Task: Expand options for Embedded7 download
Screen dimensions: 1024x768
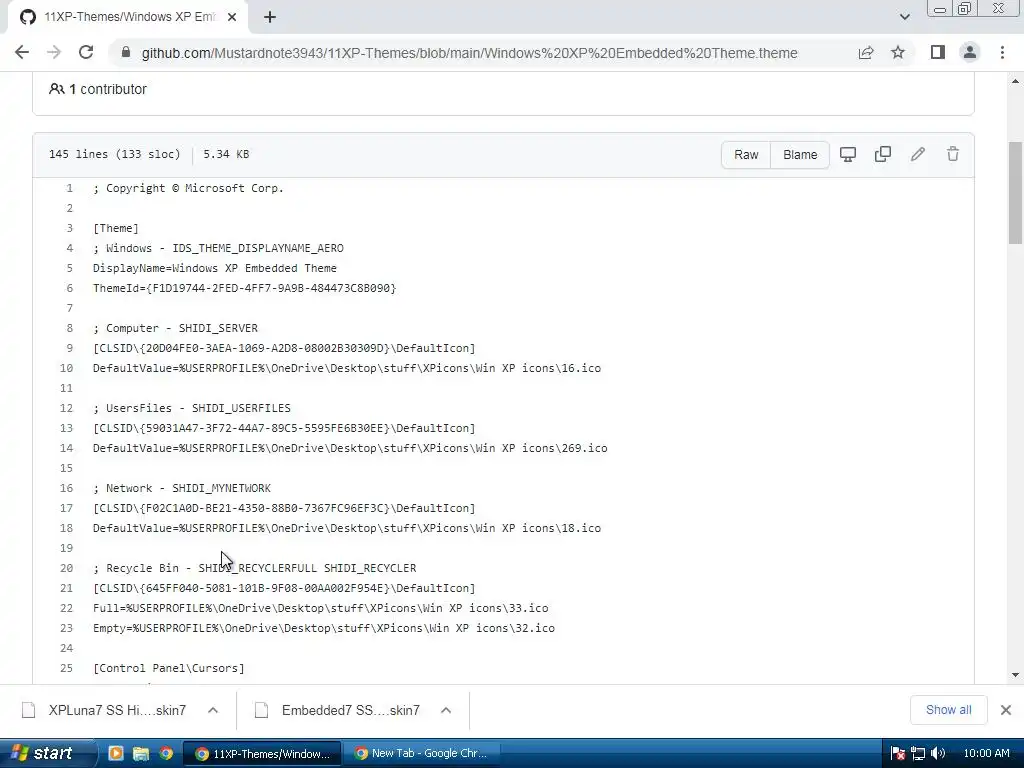Action: (x=446, y=710)
